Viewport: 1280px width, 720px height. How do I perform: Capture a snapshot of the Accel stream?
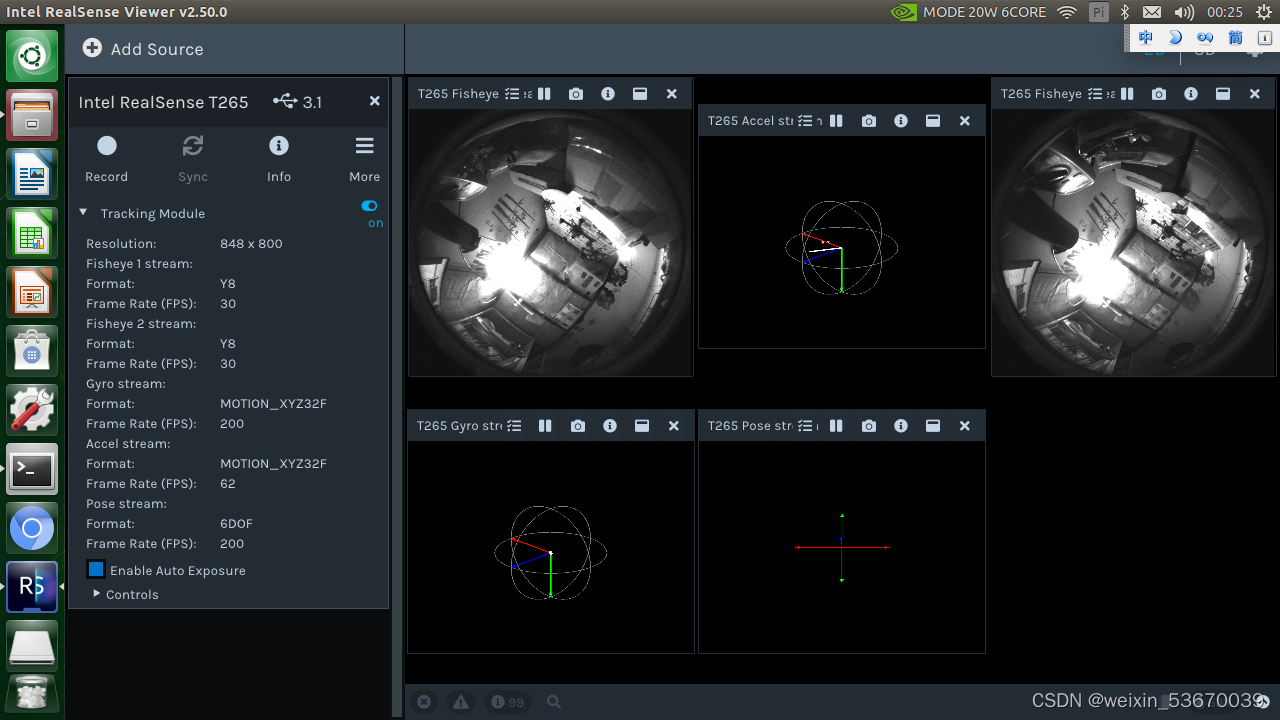tap(869, 120)
